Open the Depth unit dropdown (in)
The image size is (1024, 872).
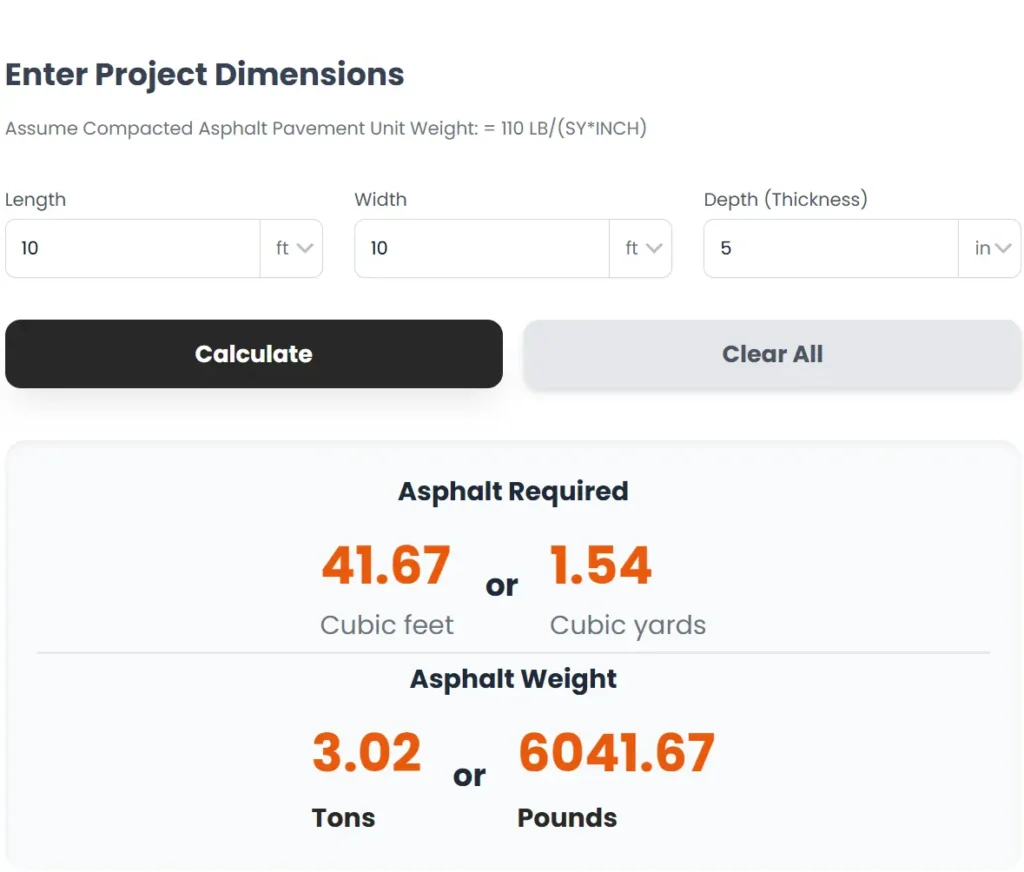coord(990,248)
